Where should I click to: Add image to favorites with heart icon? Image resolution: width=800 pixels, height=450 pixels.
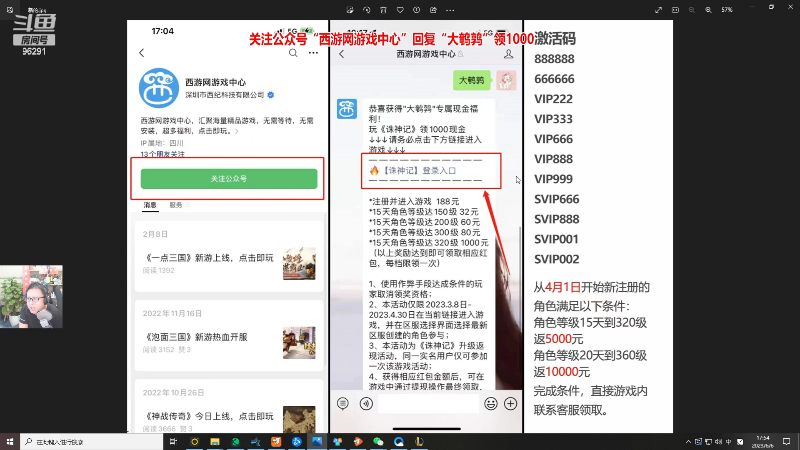click(400, 10)
